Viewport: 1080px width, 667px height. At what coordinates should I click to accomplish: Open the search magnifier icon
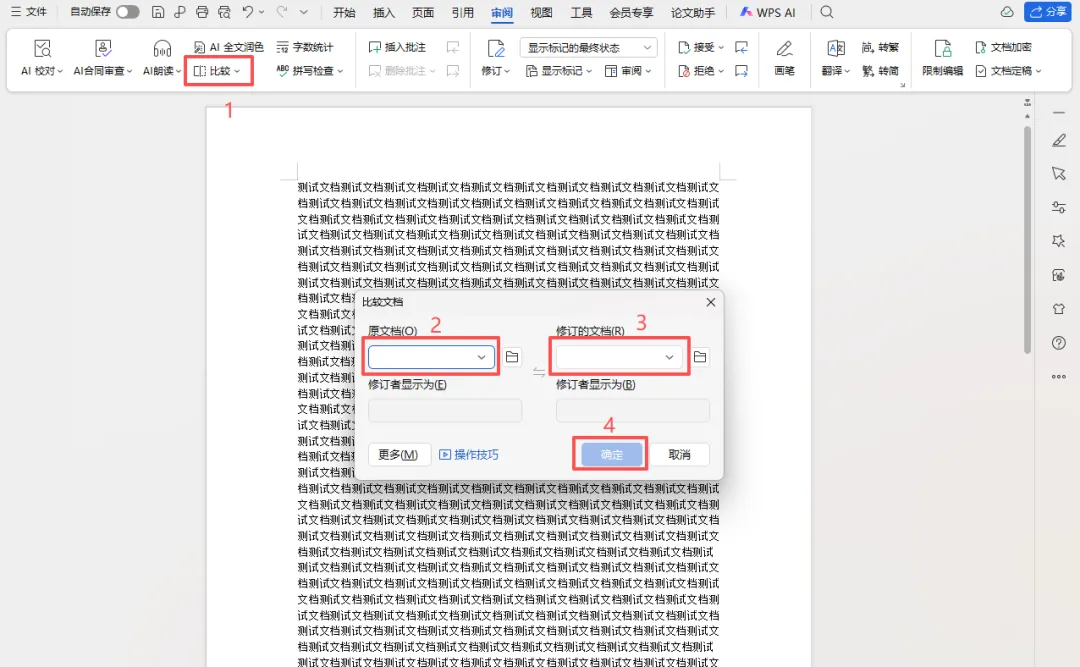coord(827,12)
